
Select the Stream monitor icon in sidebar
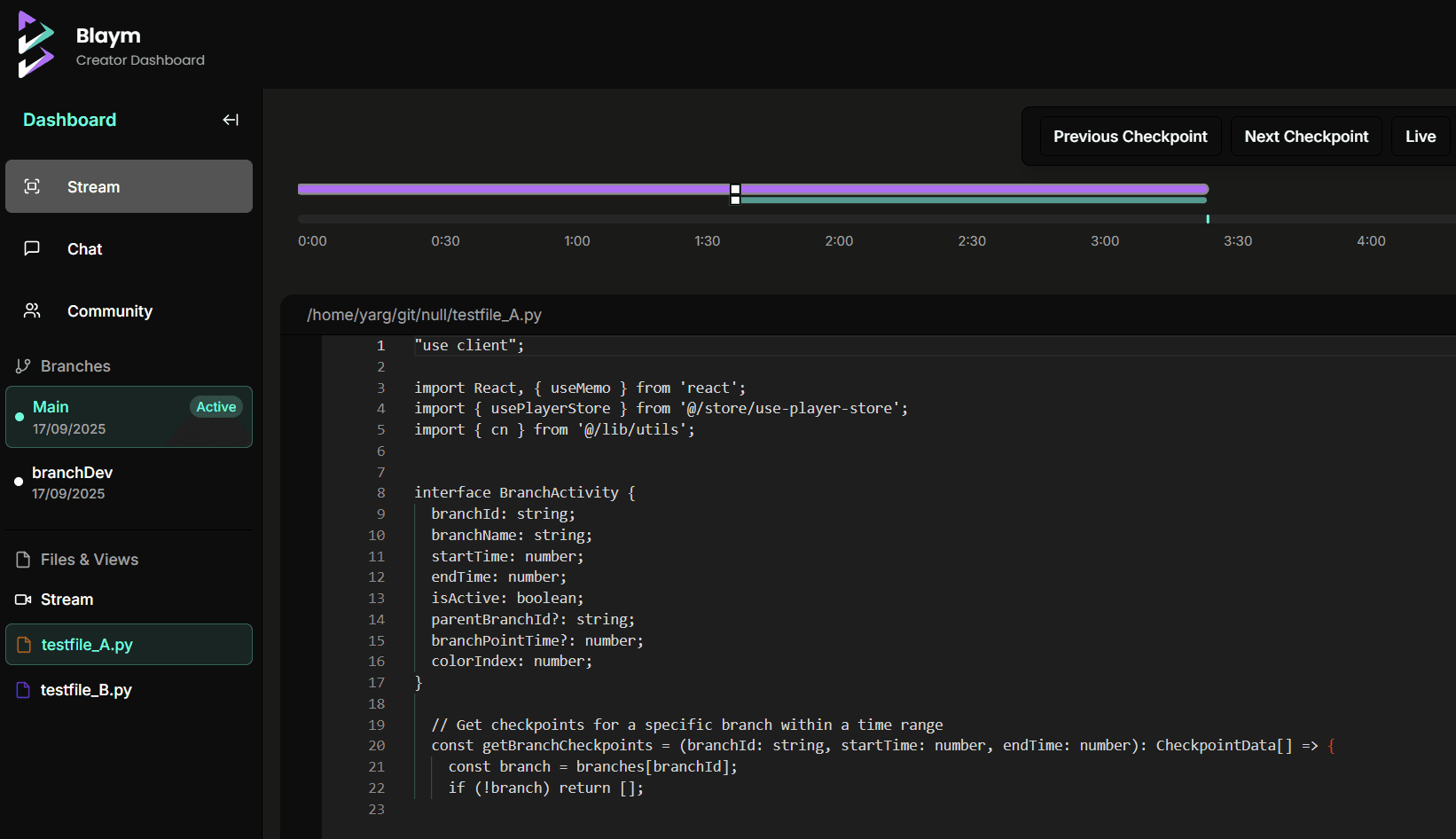click(x=33, y=186)
